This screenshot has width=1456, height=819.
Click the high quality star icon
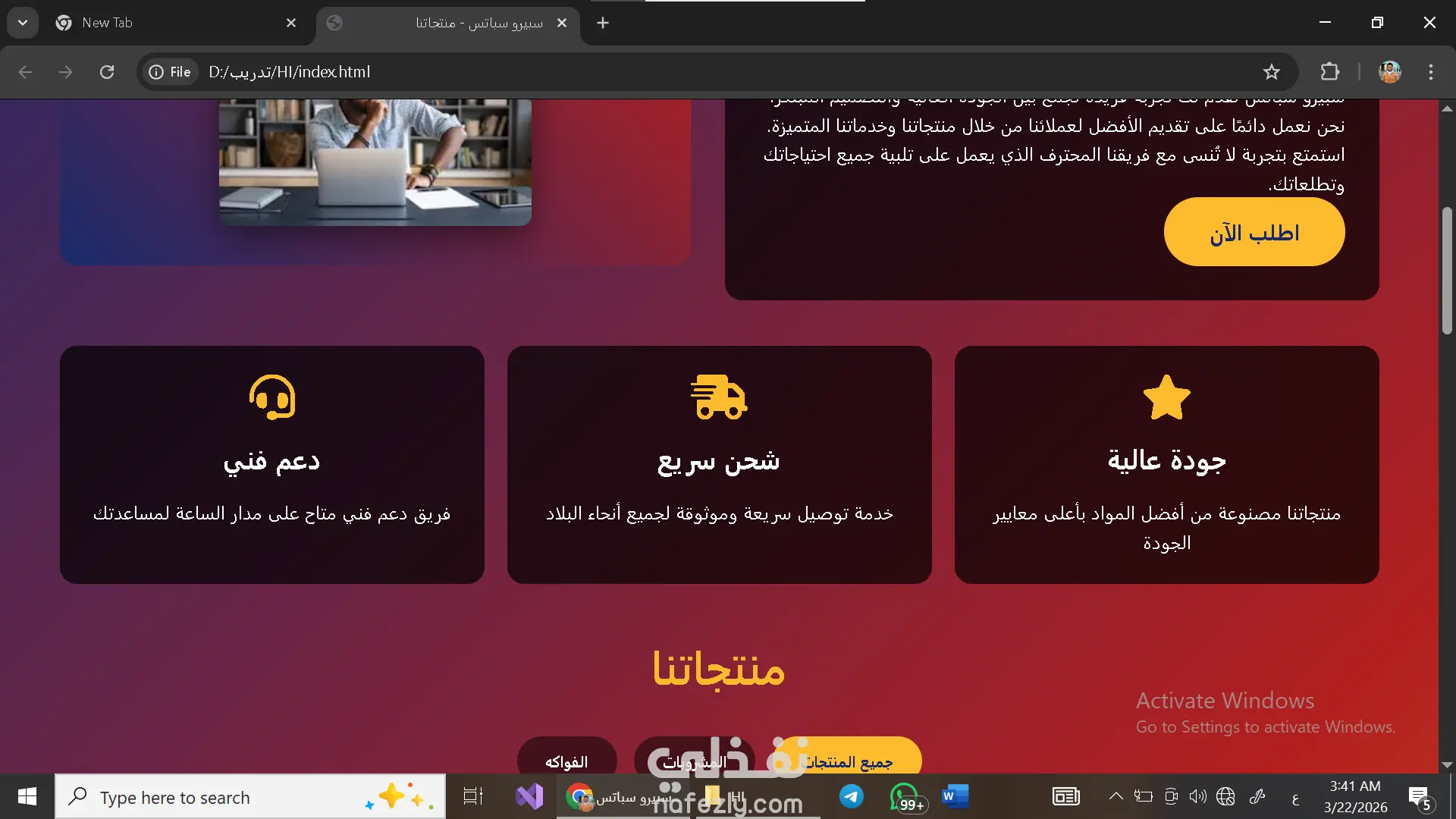[x=1166, y=397]
